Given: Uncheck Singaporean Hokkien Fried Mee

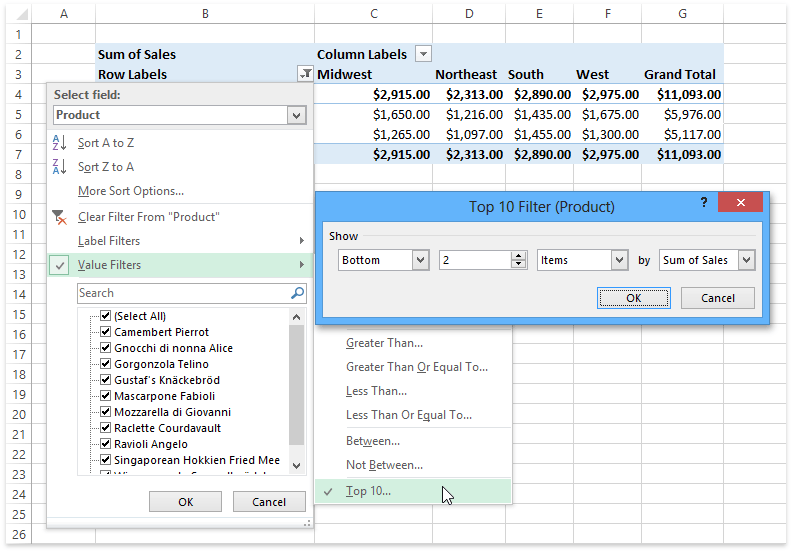Looking at the screenshot, I should coord(106,460).
